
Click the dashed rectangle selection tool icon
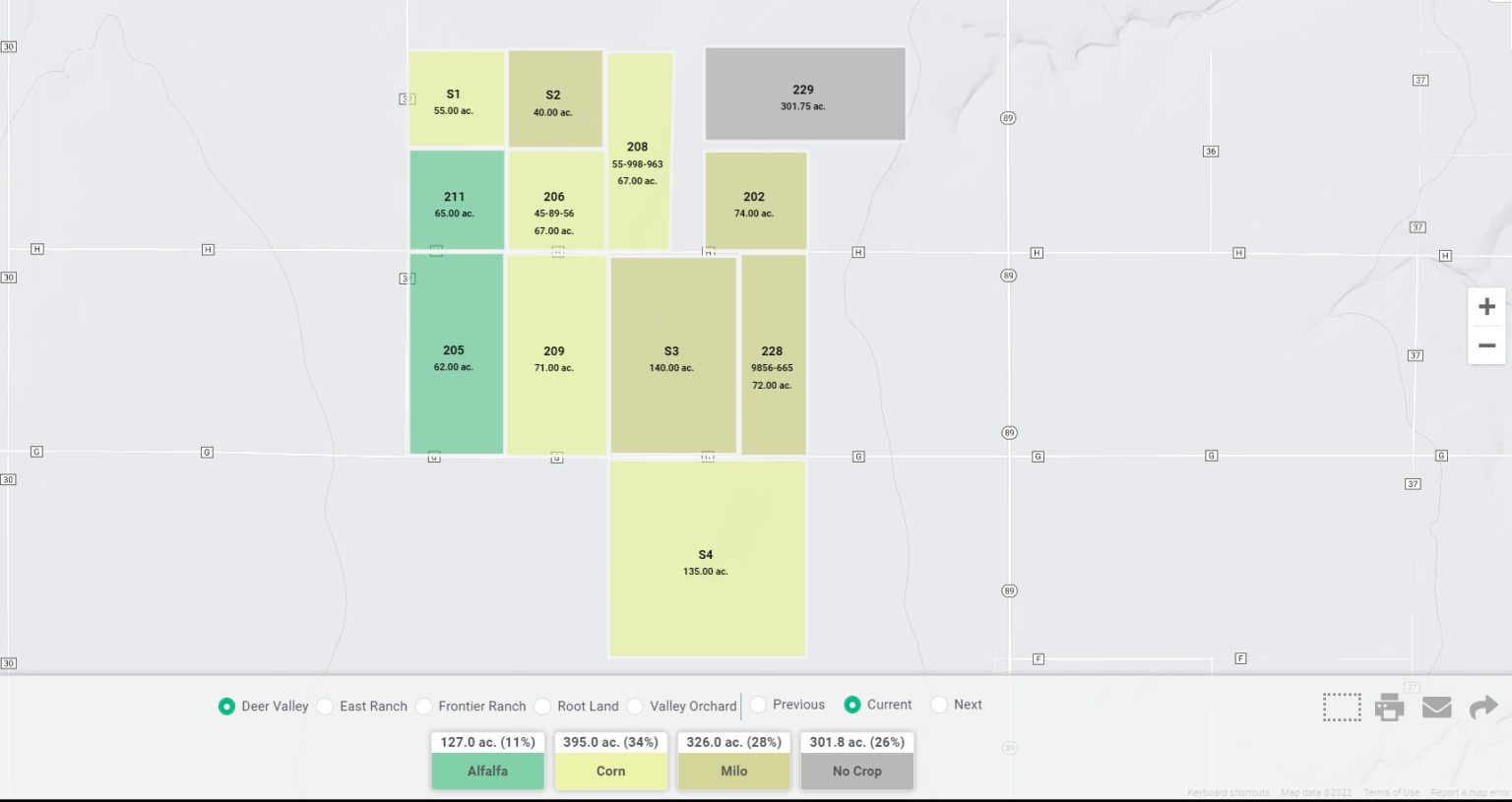pos(1342,707)
